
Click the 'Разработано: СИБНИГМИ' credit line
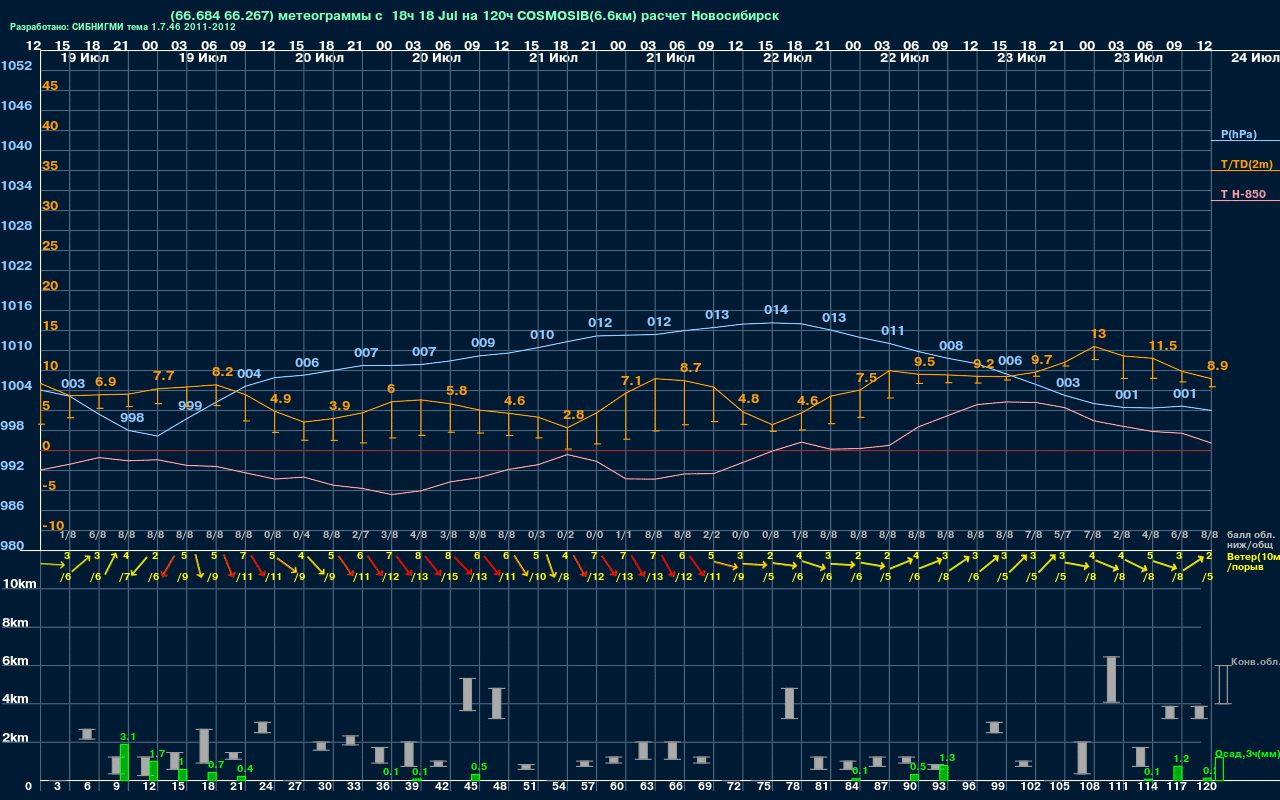coord(123,27)
